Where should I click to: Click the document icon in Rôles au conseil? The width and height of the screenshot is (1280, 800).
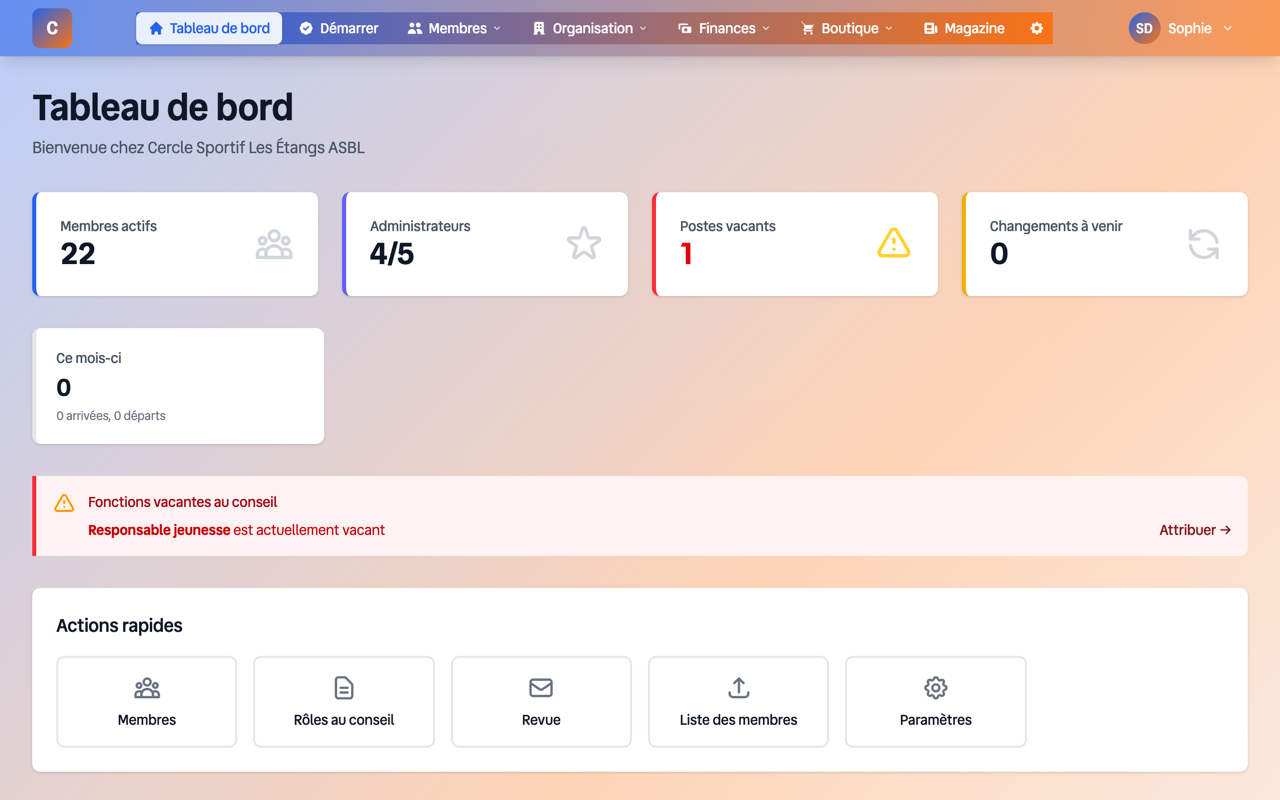[x=344, y=688]
